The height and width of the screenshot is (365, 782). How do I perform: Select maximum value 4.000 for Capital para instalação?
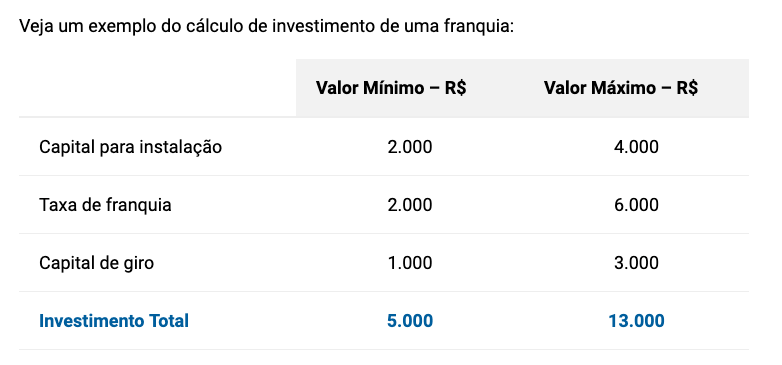click(x=636, y=147)
